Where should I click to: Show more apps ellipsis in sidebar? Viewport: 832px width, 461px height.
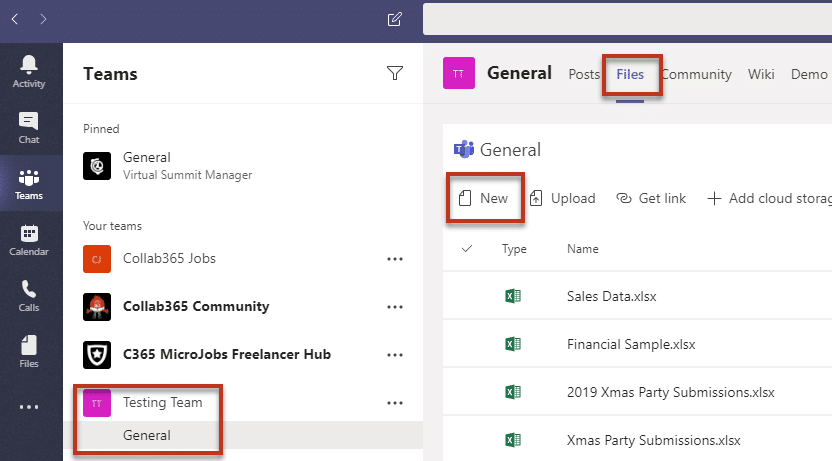[x=29, y=407]
